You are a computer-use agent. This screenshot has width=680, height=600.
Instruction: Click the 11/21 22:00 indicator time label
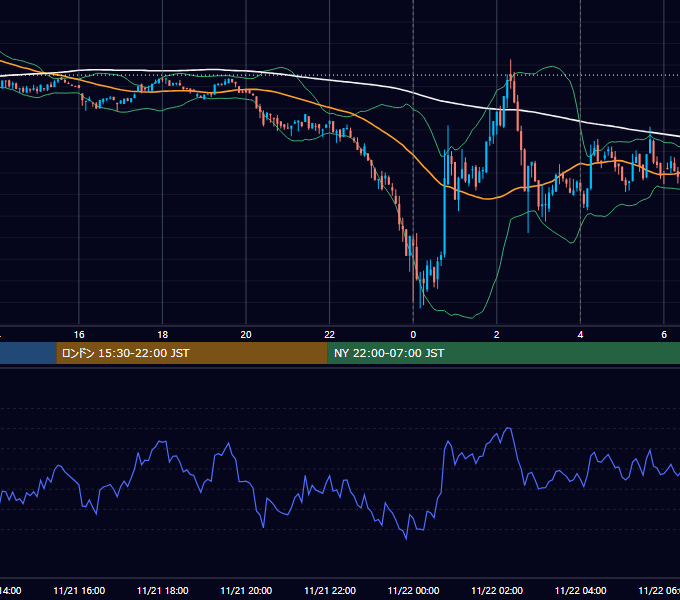pos(330,590)
